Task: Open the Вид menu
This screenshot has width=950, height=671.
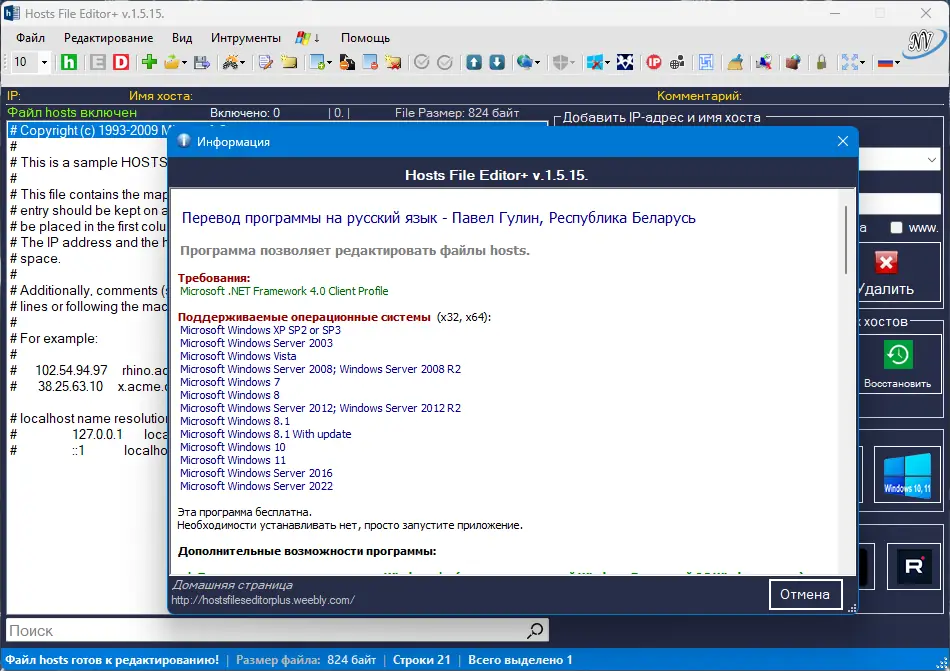Action: [x=182, y=38]
